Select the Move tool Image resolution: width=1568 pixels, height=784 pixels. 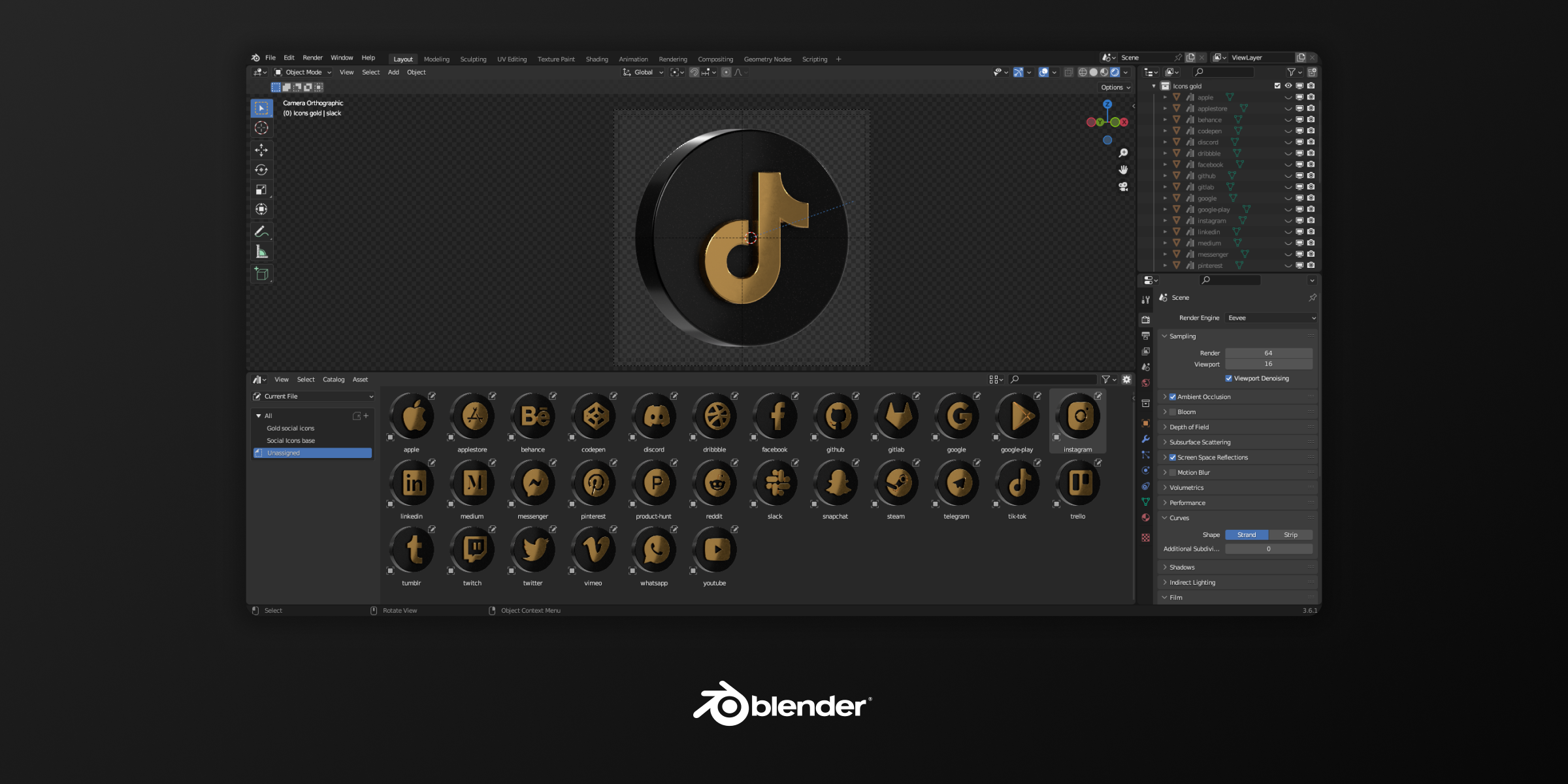tap(261, 150)
